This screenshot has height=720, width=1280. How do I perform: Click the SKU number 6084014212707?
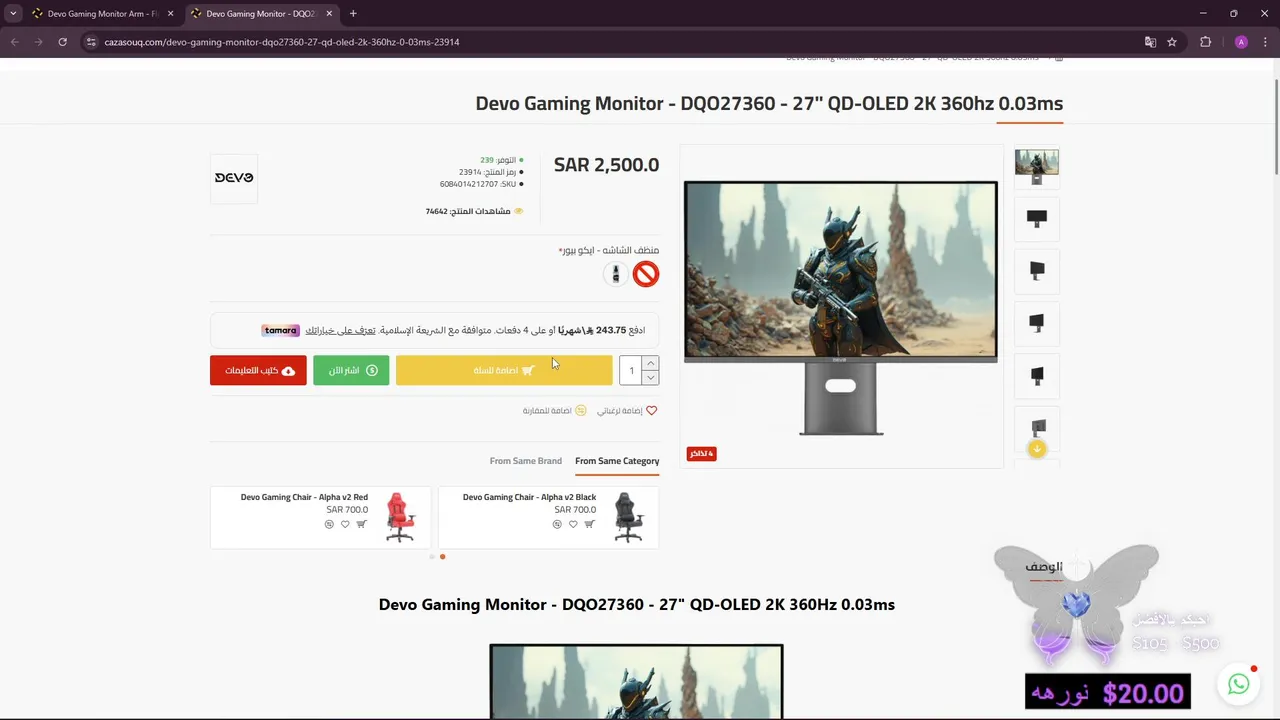(469, 184)
